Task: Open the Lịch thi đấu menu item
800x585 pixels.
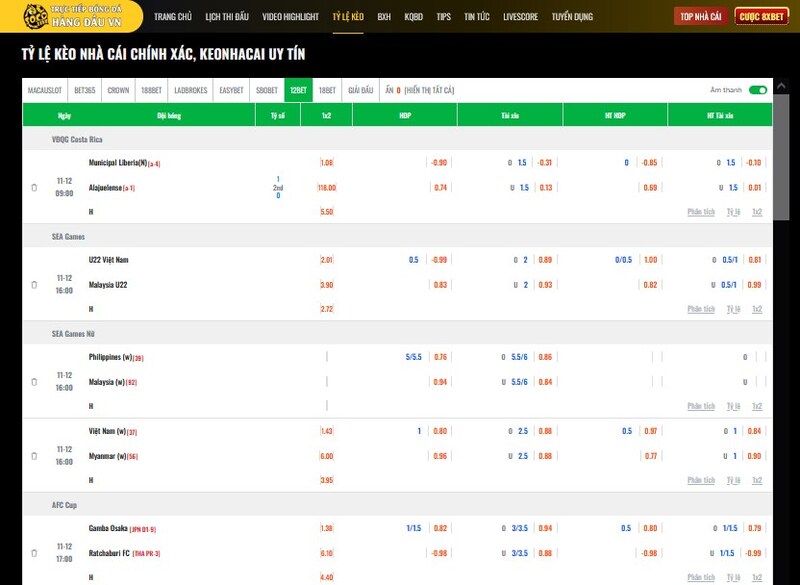Action: (x=227, y=17)
